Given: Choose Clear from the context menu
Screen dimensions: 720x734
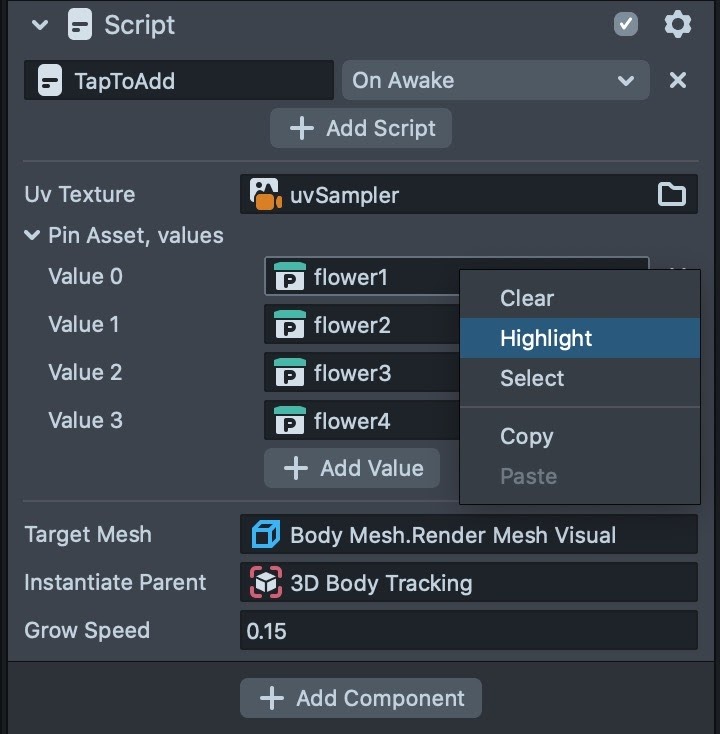Looking at the screenshot, I should (527, 298).
